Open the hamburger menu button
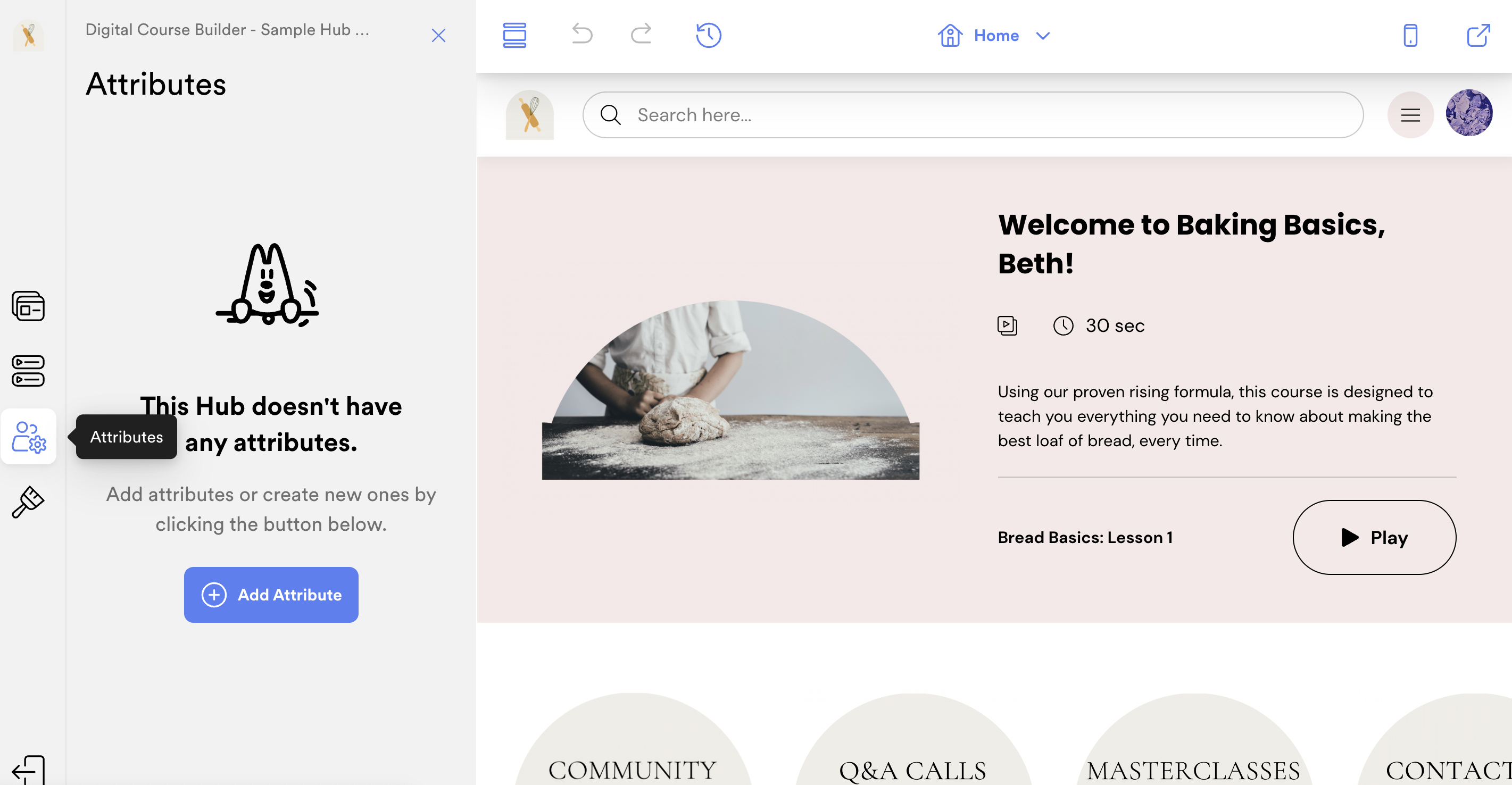 pos(1410,114)
